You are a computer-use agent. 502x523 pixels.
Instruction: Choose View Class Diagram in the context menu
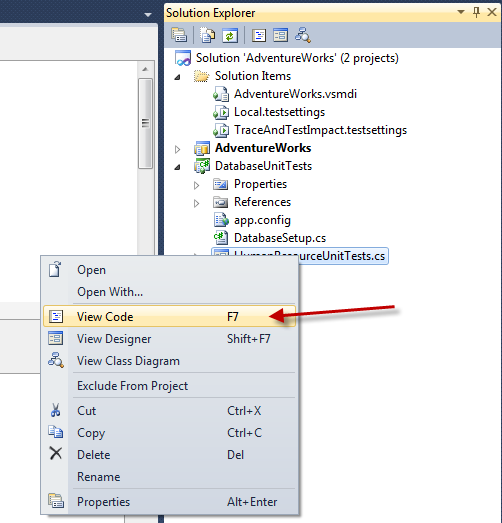[x=169, y=361]
